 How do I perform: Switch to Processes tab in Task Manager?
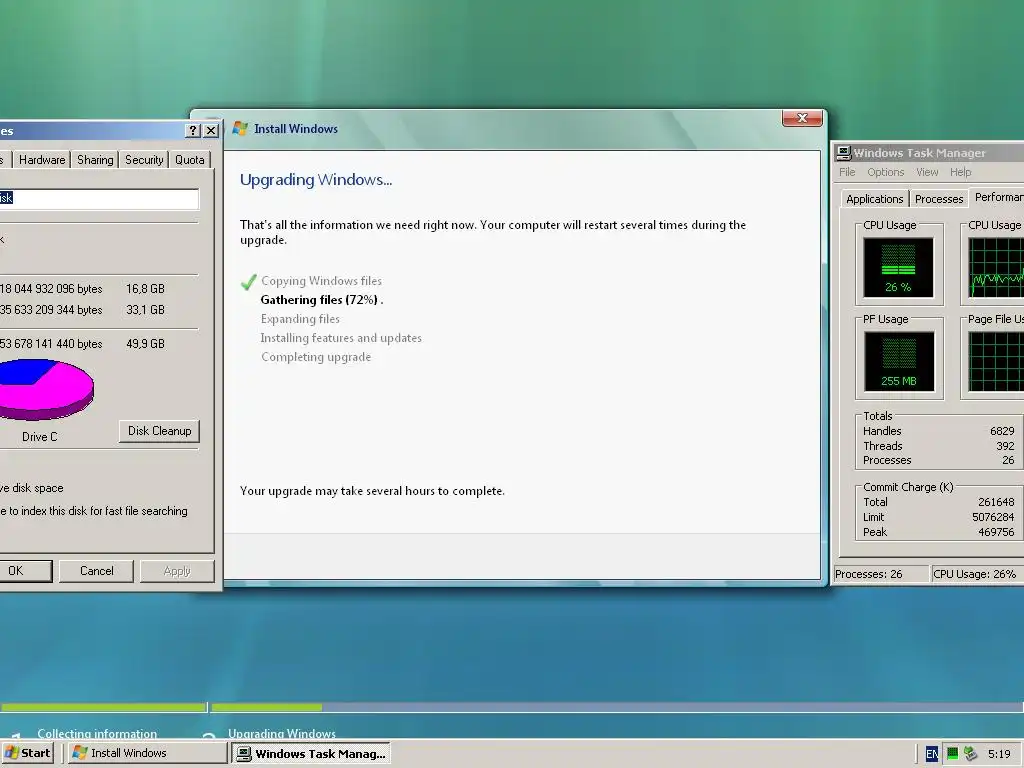coord(939,199)
